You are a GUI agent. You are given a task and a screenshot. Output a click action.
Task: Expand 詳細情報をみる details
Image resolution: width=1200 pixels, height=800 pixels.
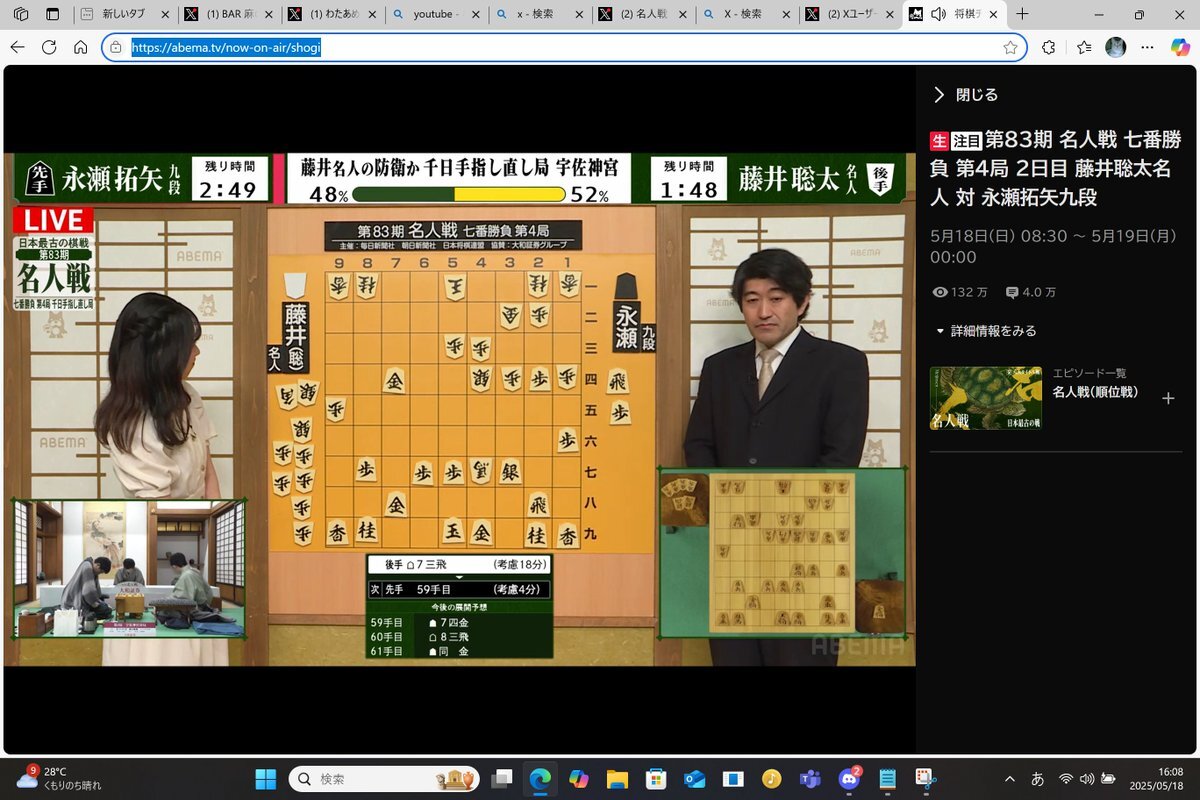click(986, 331)
